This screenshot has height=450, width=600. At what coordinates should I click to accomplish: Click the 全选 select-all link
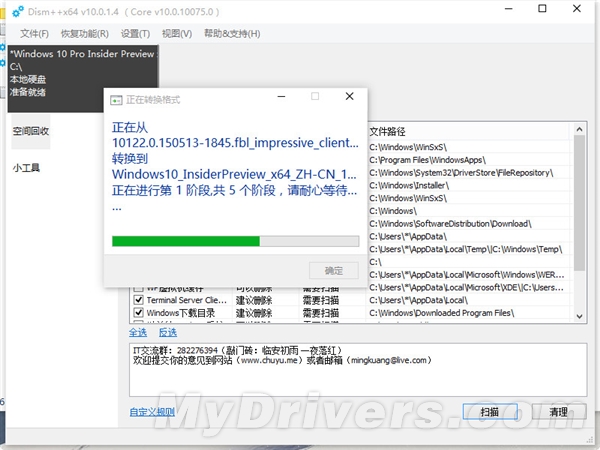click(138, 333)
